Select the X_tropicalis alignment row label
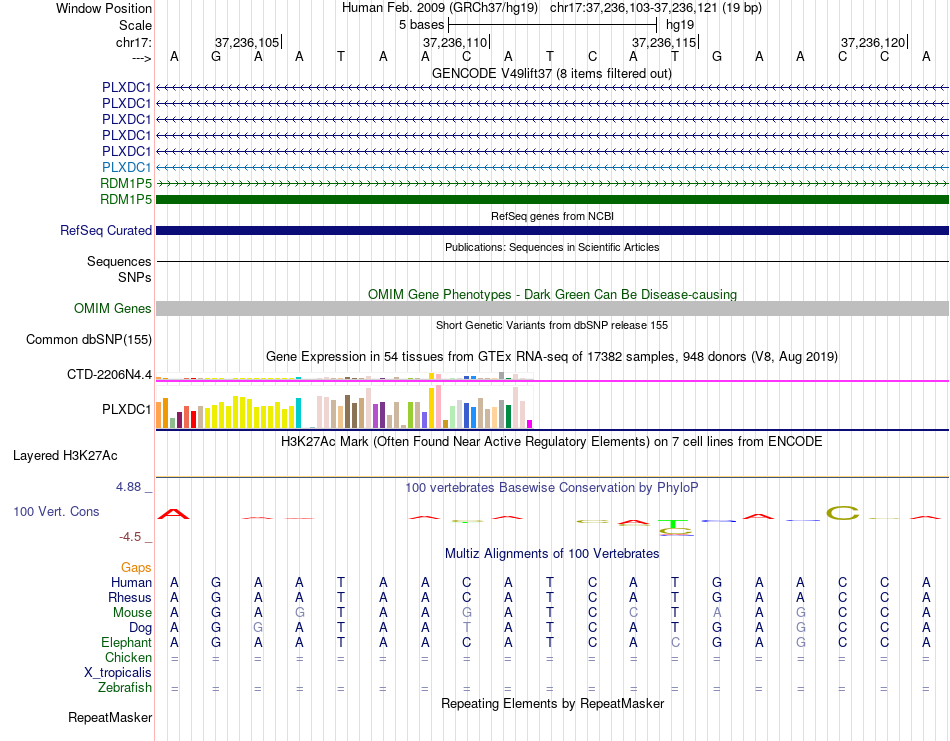Screen dimensions: 950x741 coord(118,673)
